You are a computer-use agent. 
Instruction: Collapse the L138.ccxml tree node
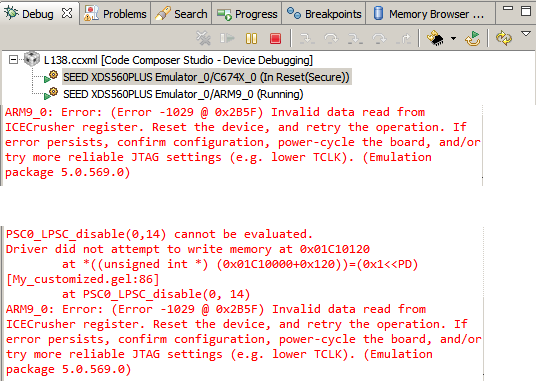[x=13, y=60]
